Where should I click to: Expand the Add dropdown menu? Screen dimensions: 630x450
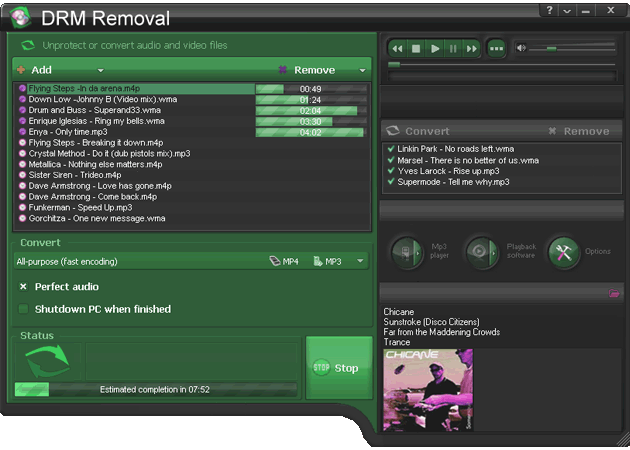click(x=101, y=71)
